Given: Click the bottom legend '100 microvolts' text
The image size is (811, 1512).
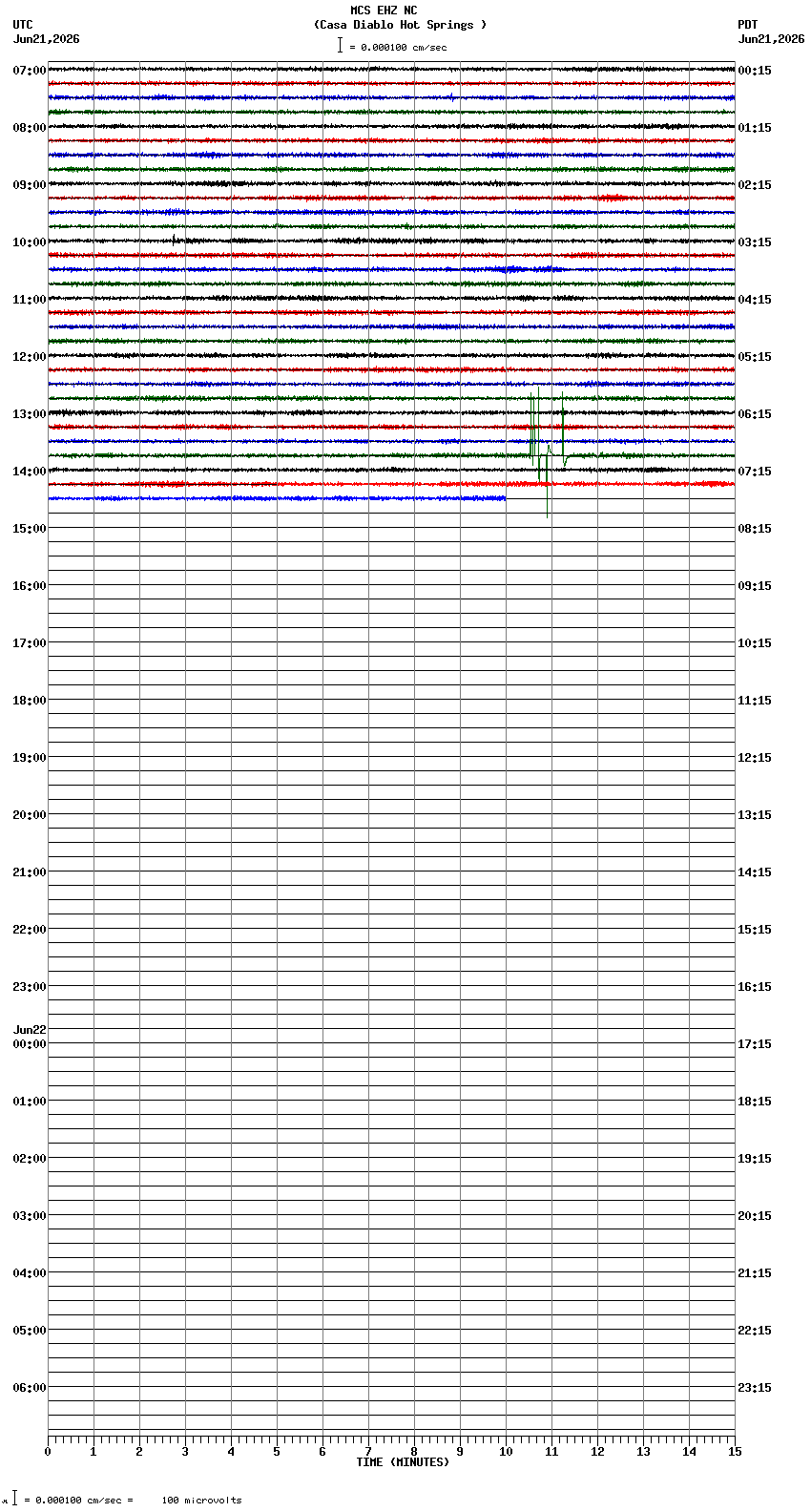Looking at the screenshot, I should [x=201, y=1501].
